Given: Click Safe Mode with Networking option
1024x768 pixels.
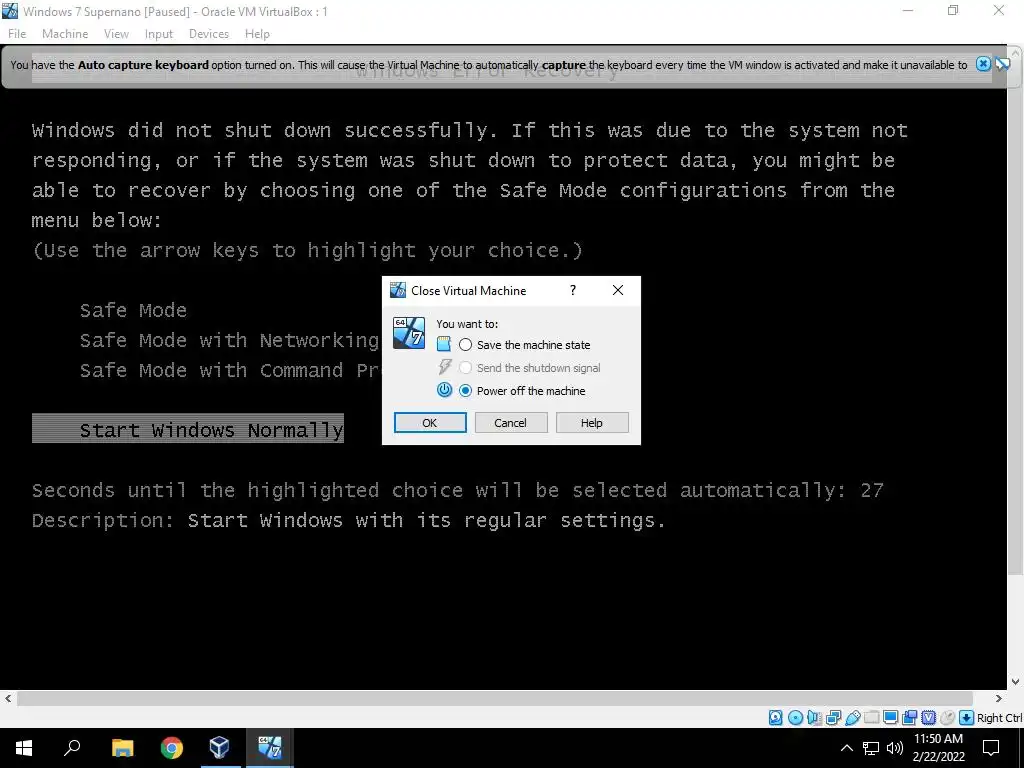Looking at the screenshot, I should (229, 340).
